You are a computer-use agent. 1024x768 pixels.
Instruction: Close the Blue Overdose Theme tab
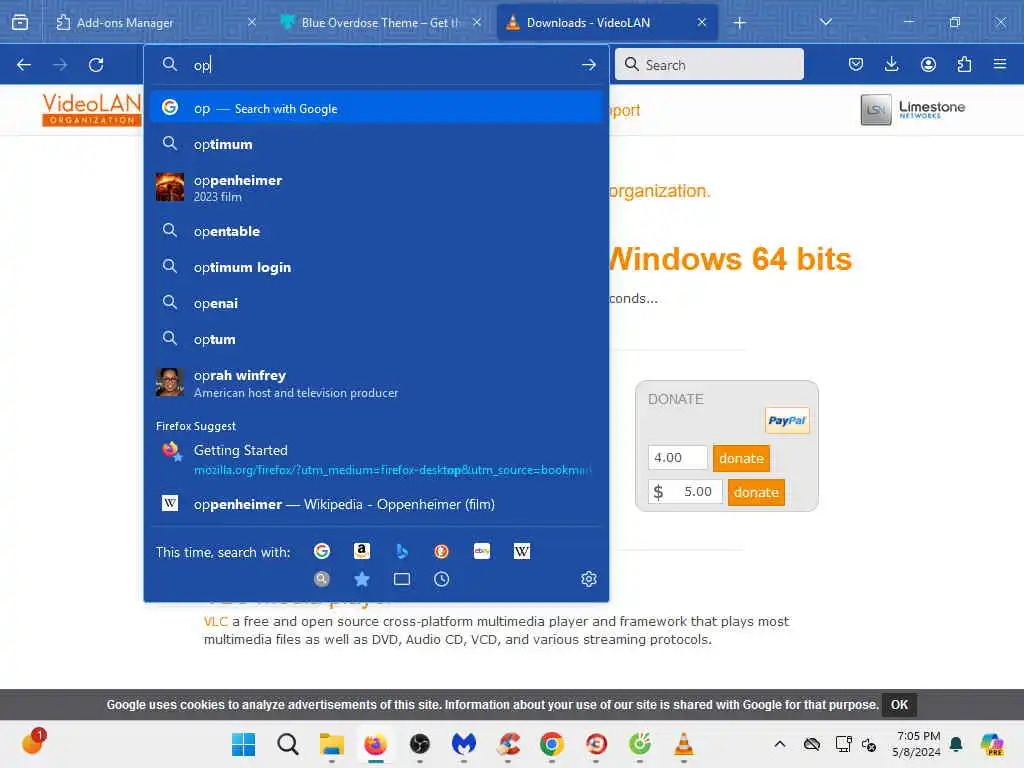click(477, 22)
